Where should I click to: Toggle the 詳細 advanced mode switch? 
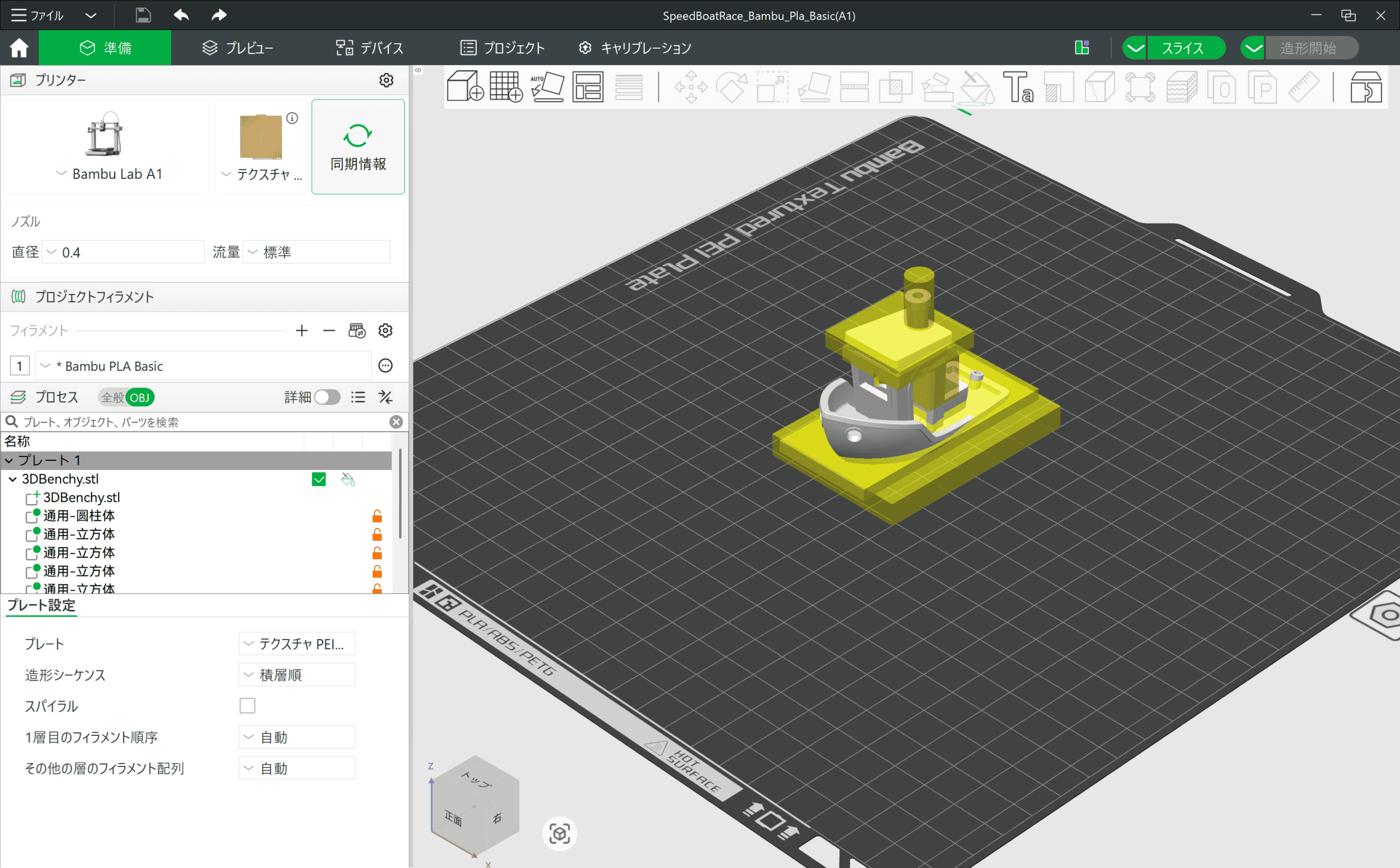pos(328,397)
